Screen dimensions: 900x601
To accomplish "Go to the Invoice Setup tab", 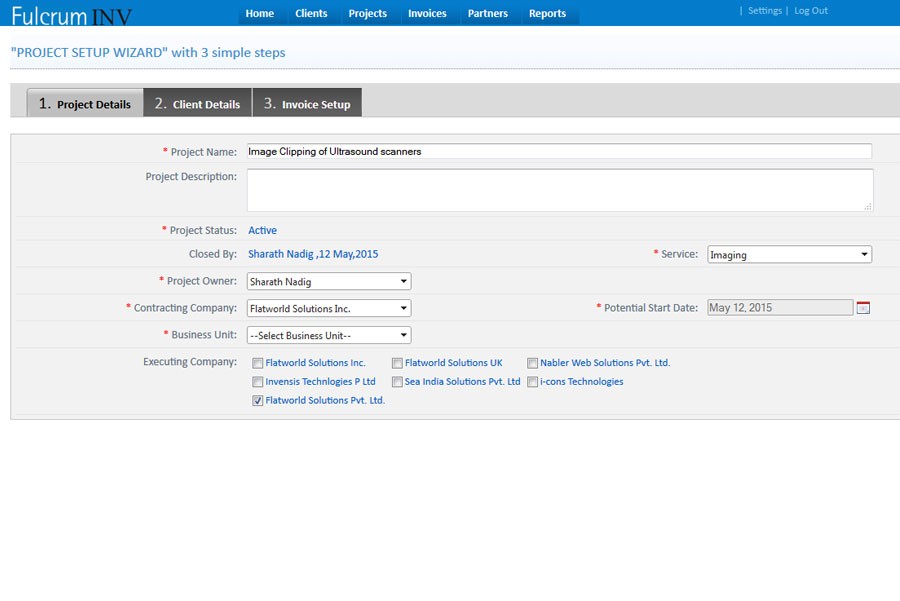I will pos(307,103).
